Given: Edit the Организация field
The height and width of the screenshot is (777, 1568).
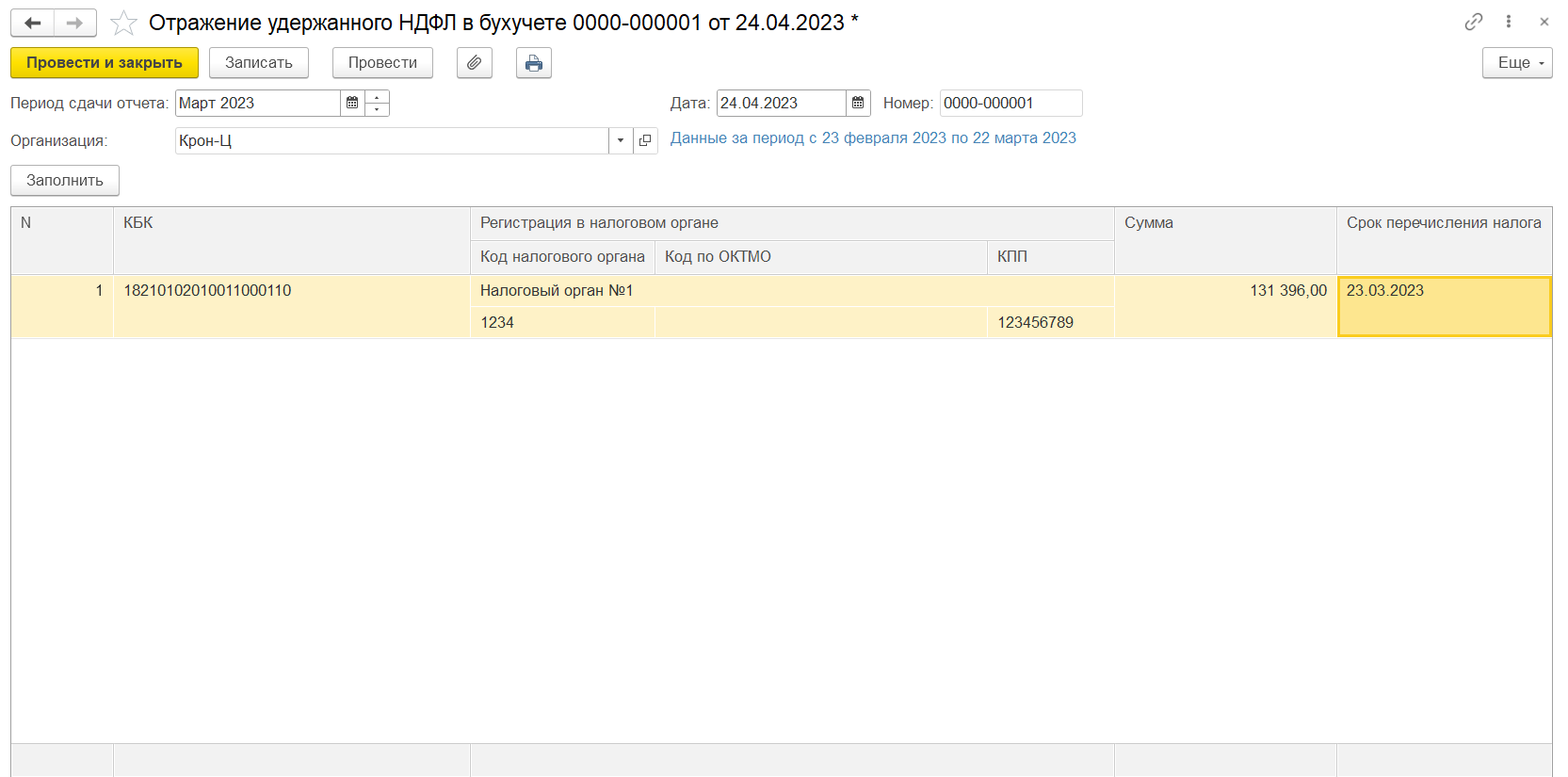Looking at the screenshot, I should (x=392, y=140).
